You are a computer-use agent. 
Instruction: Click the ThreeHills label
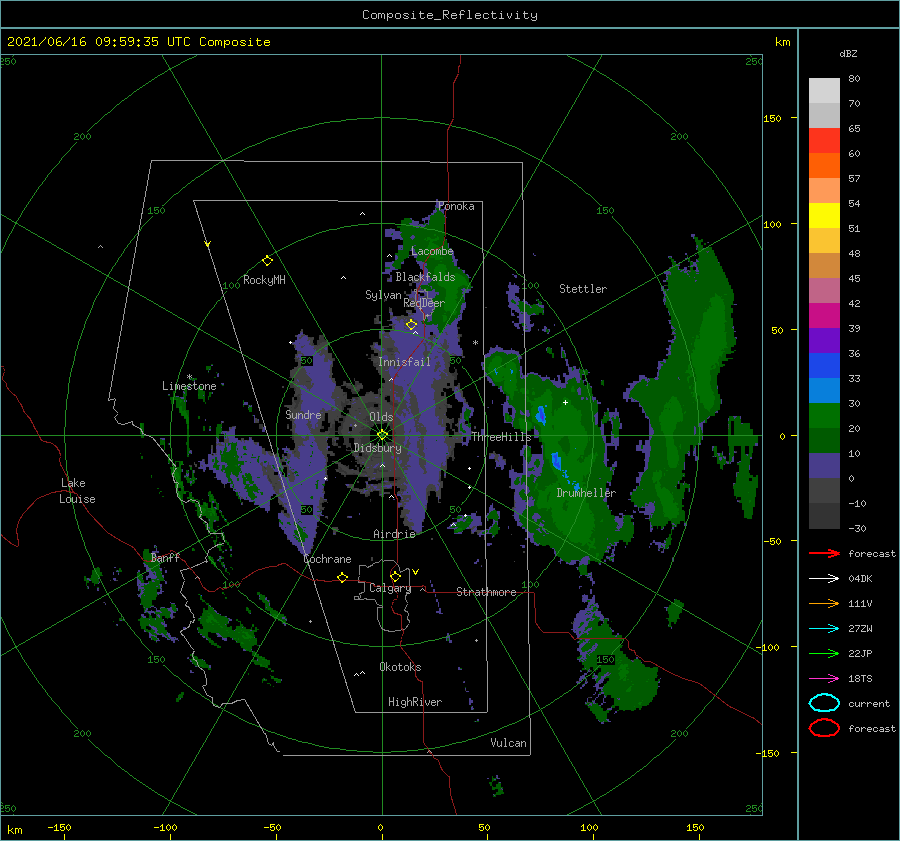pyautogui.click(x=501, y=437)
